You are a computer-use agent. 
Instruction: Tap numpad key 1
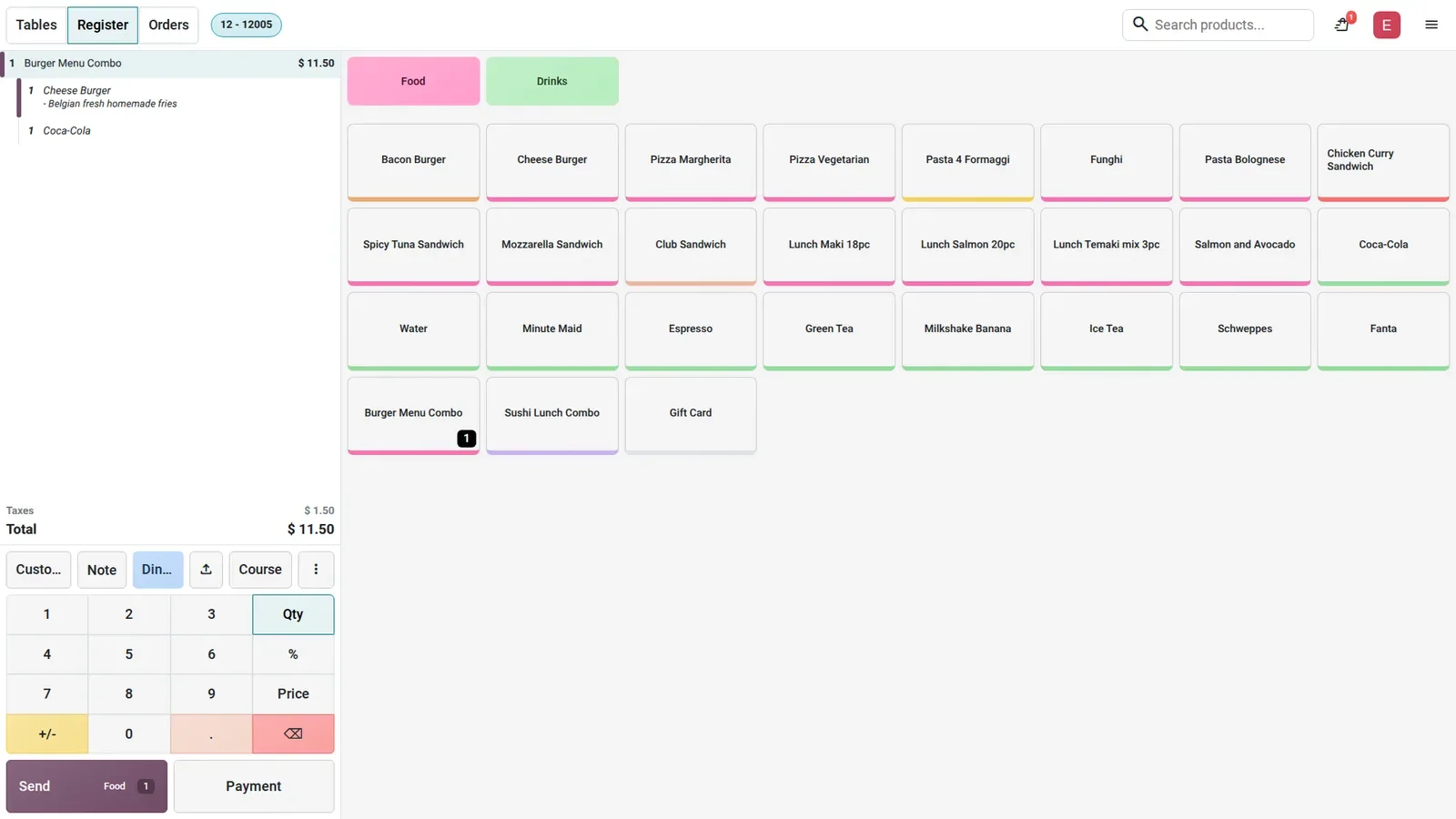click(47, 614)
